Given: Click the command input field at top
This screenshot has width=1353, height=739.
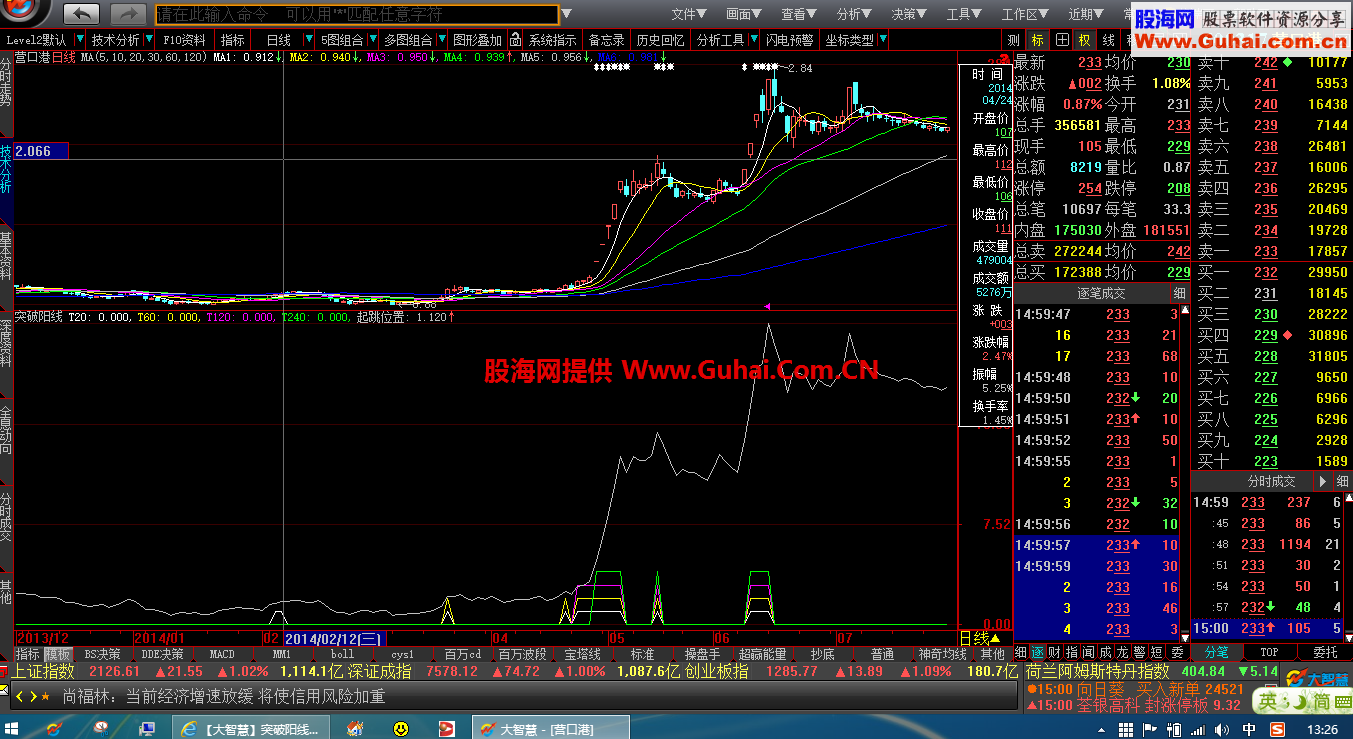Looking at the screenshot, I should coord(350,15).
